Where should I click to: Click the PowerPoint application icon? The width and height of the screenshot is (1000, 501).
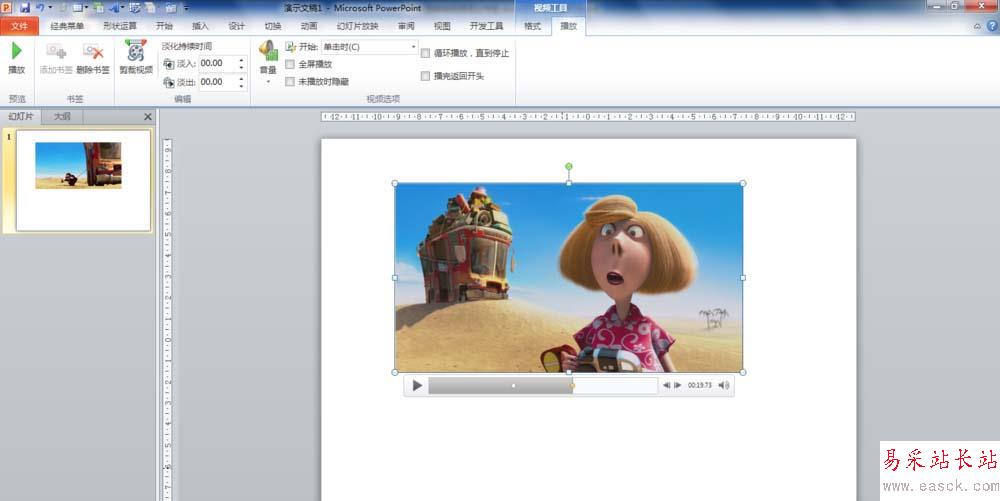pyautogui.click(x=7, y=8)
